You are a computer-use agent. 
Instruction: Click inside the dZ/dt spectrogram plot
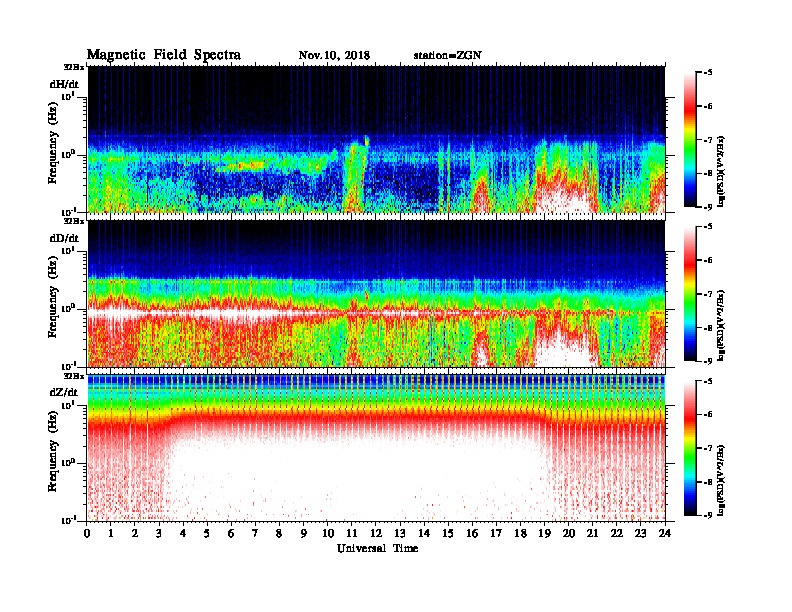[376, 448]
